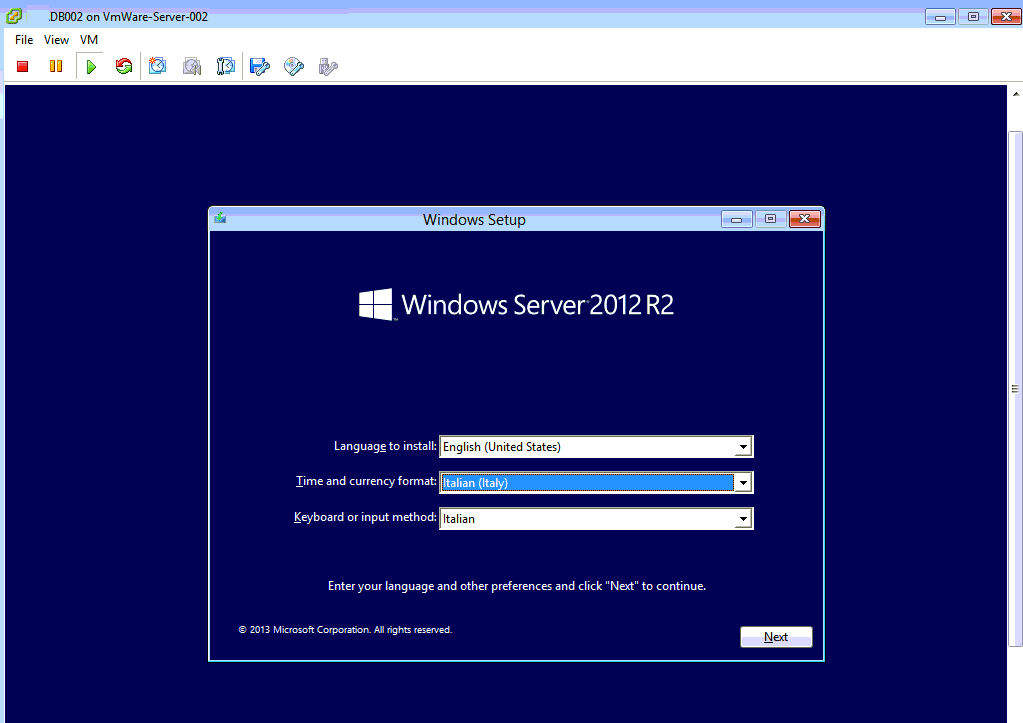Image resolution: width=1023 pixels, height=723 pixels.
Task: Click the orange Suspend pause icon
Action: pyautogui.click(x=56, y=66)
